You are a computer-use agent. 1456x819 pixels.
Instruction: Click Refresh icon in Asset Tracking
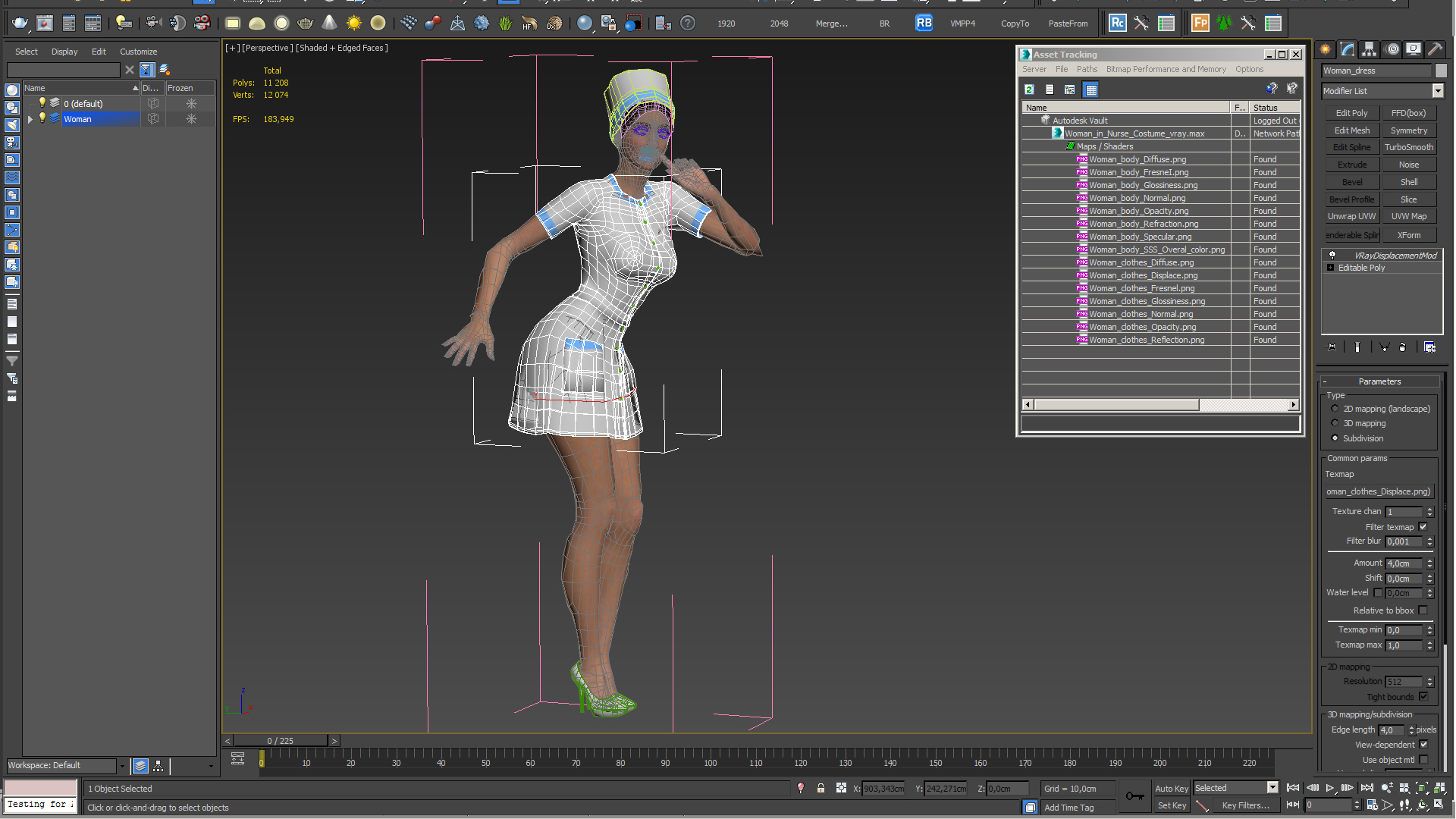tap(1029, 89)
